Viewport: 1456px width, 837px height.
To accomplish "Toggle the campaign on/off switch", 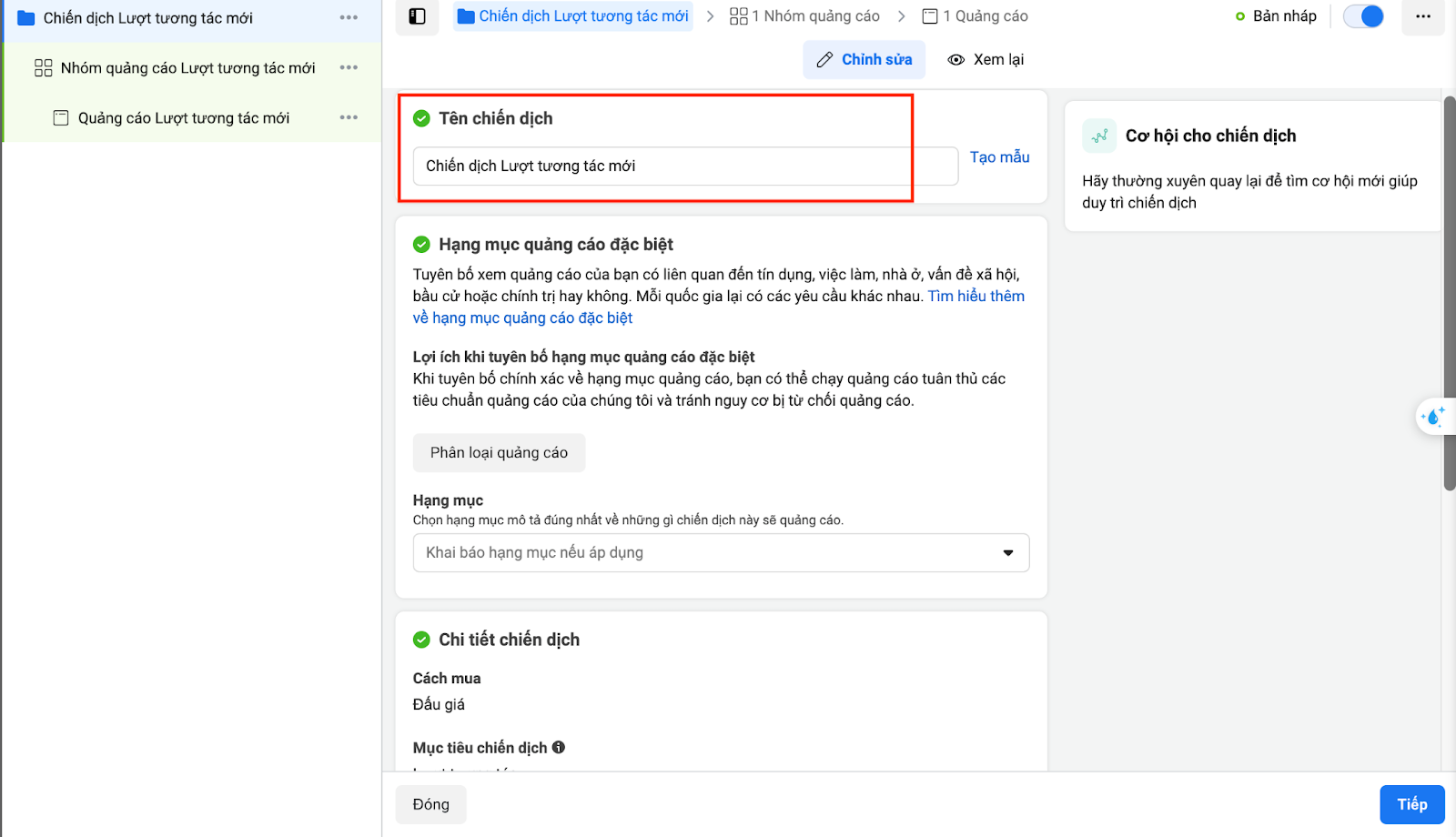I will click(1363, 16).
